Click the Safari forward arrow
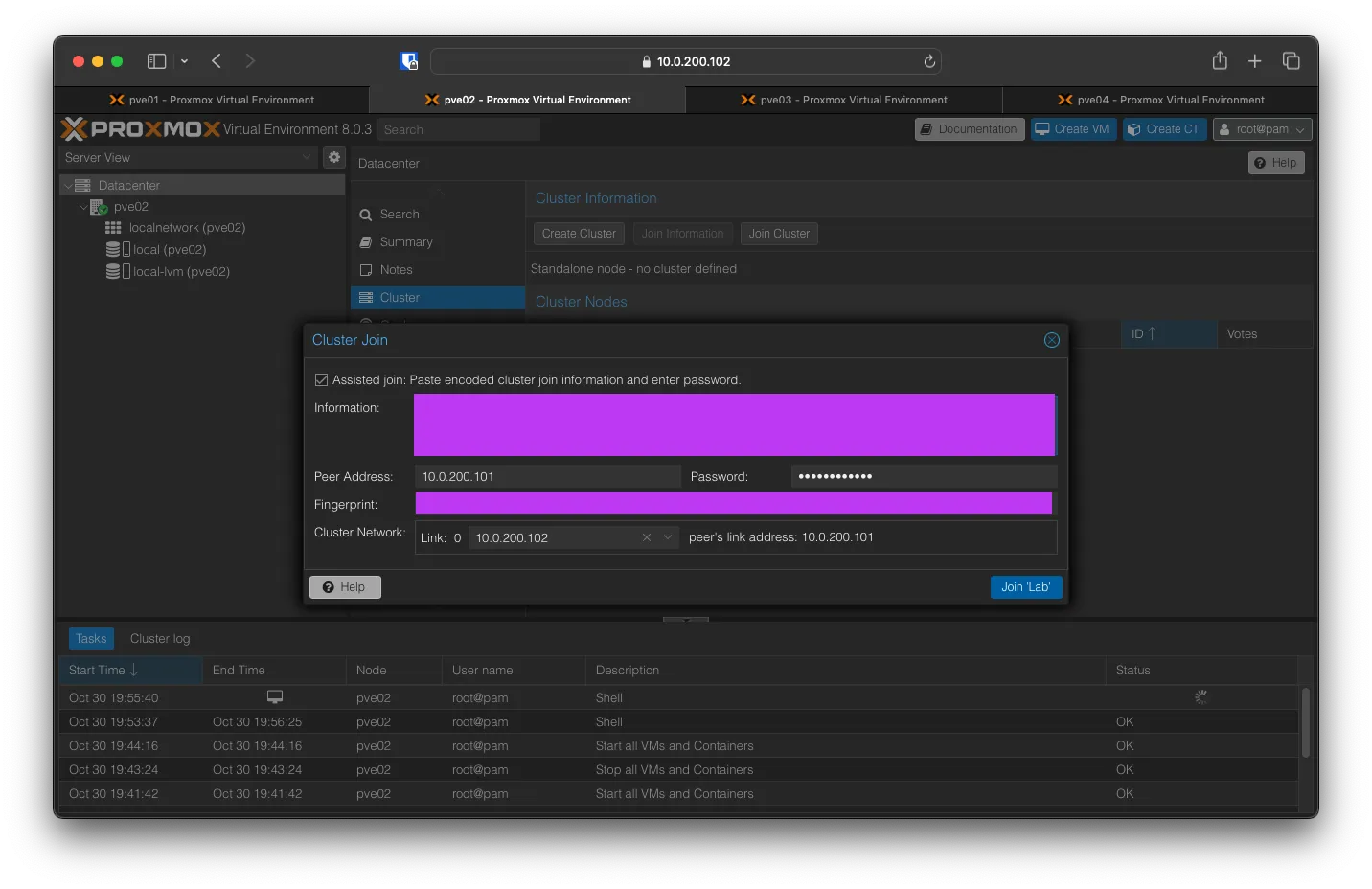Viewport: 1372px width, 889px height. [250, 61]
